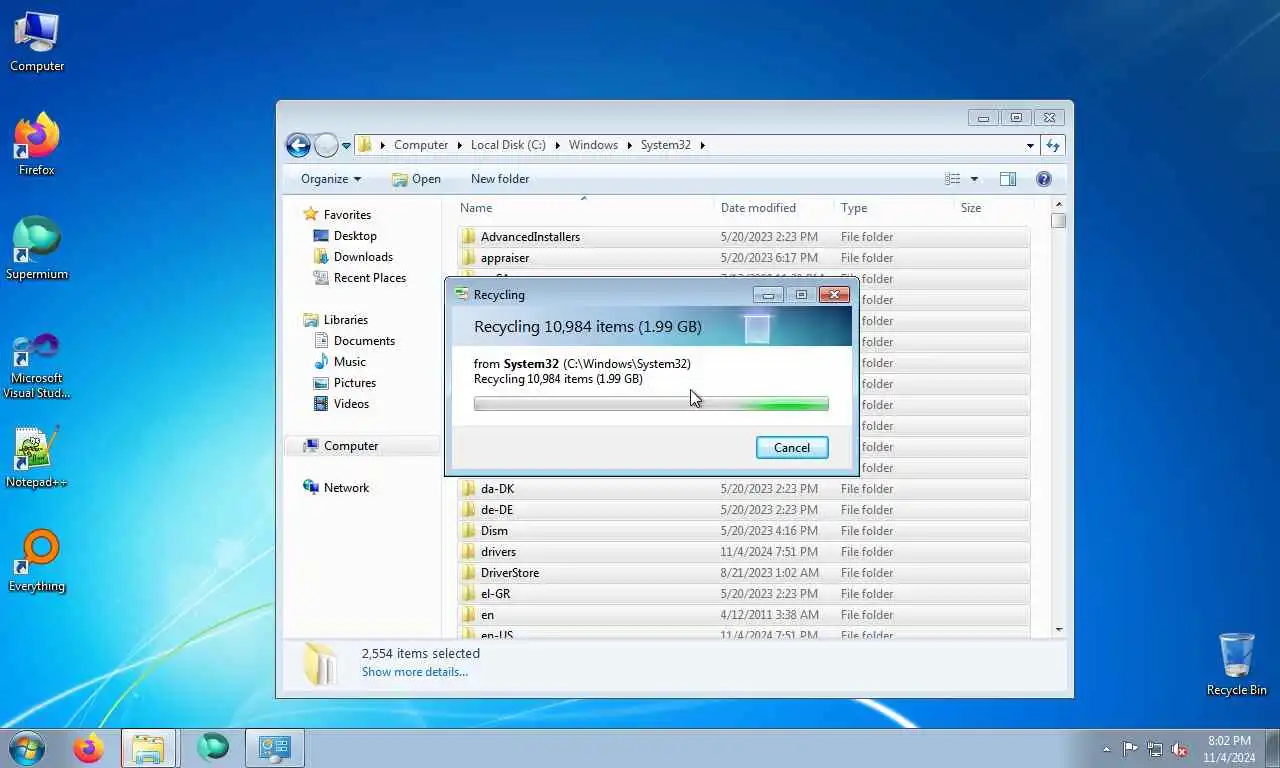Select Favorites in the navigation pane
The height and width of the screenshot is (768, 1280).
(347, 215)
